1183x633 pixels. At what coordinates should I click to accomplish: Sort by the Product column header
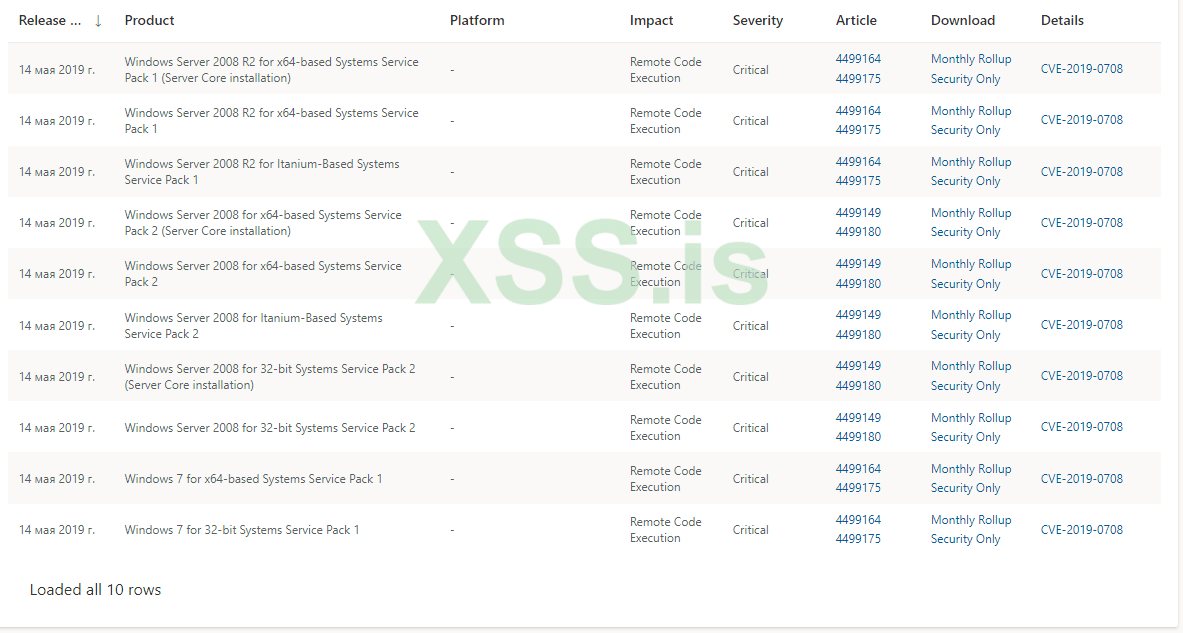pyautogui.click(x=150, y=21)
